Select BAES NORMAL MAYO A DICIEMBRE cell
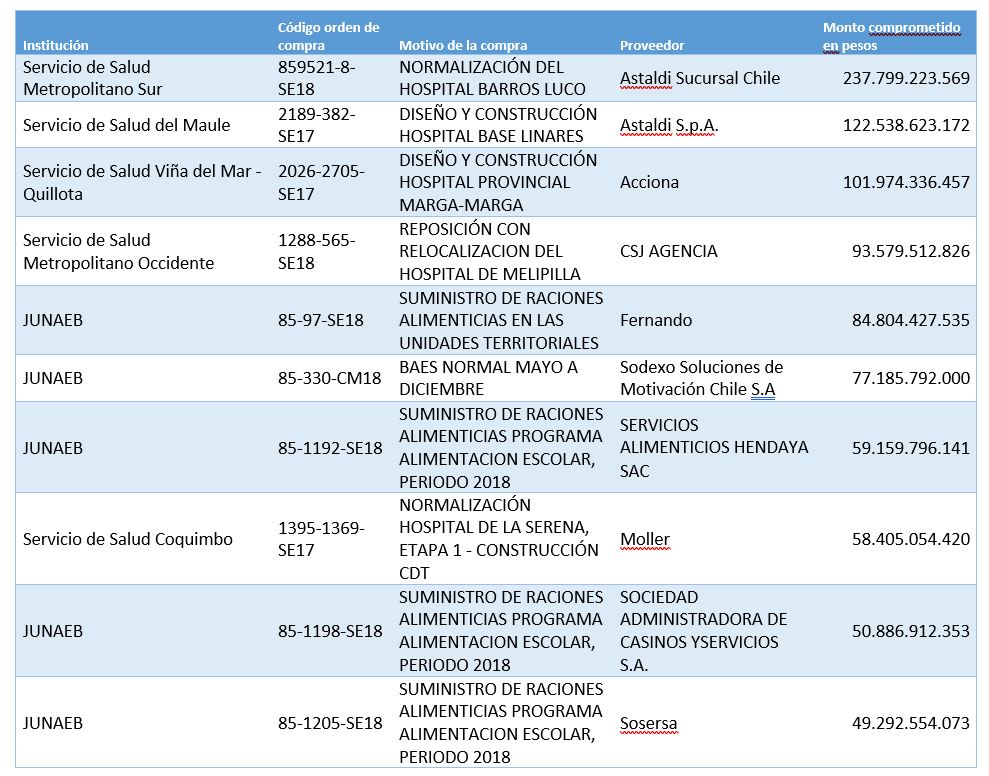989x776 pixels. [x=488, y=378]
